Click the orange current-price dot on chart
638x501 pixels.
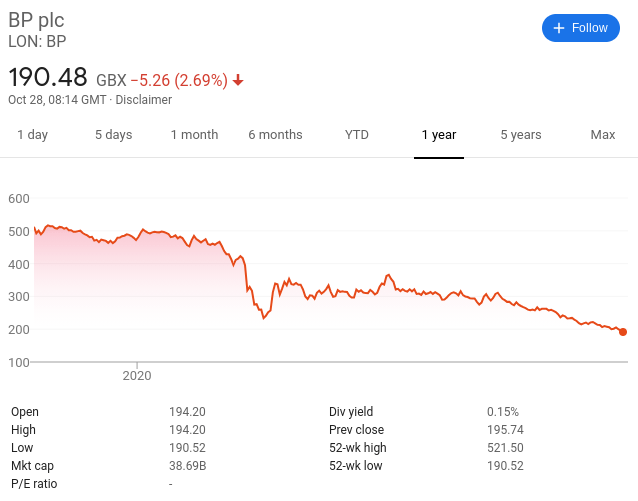(x=623, y=332)
